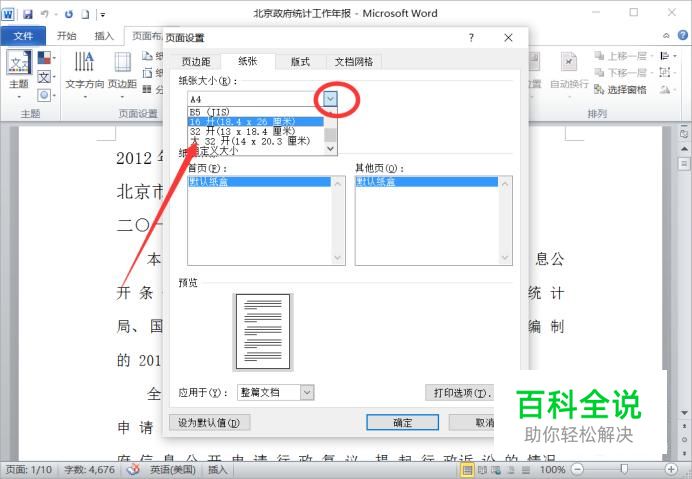Switch to Draft view icon
The width and height of the screenshot is (692, 479).
(526, 470)
